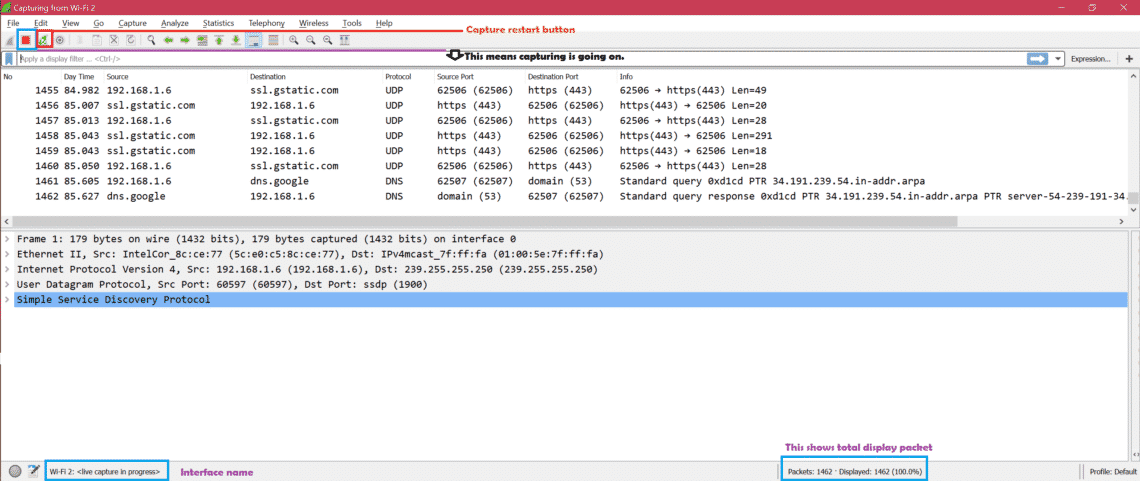Toggle auto-scroll during live capture
This screenshot has height=481, width=1140.
(x=254, y=40)
